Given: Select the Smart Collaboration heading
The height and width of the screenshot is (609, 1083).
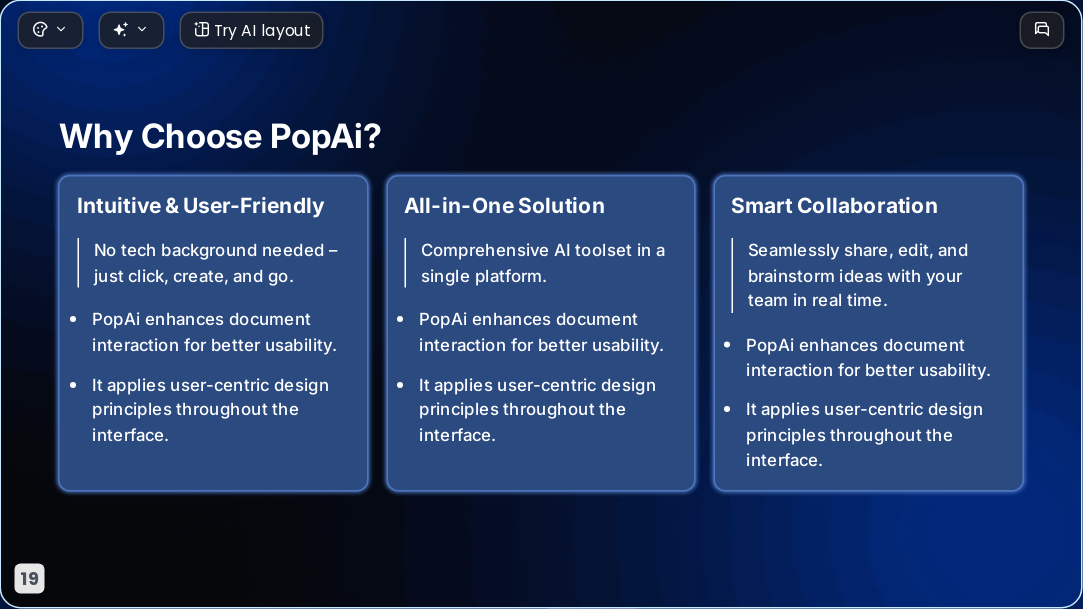Looking at the screenshot, I should coord(834,206).
